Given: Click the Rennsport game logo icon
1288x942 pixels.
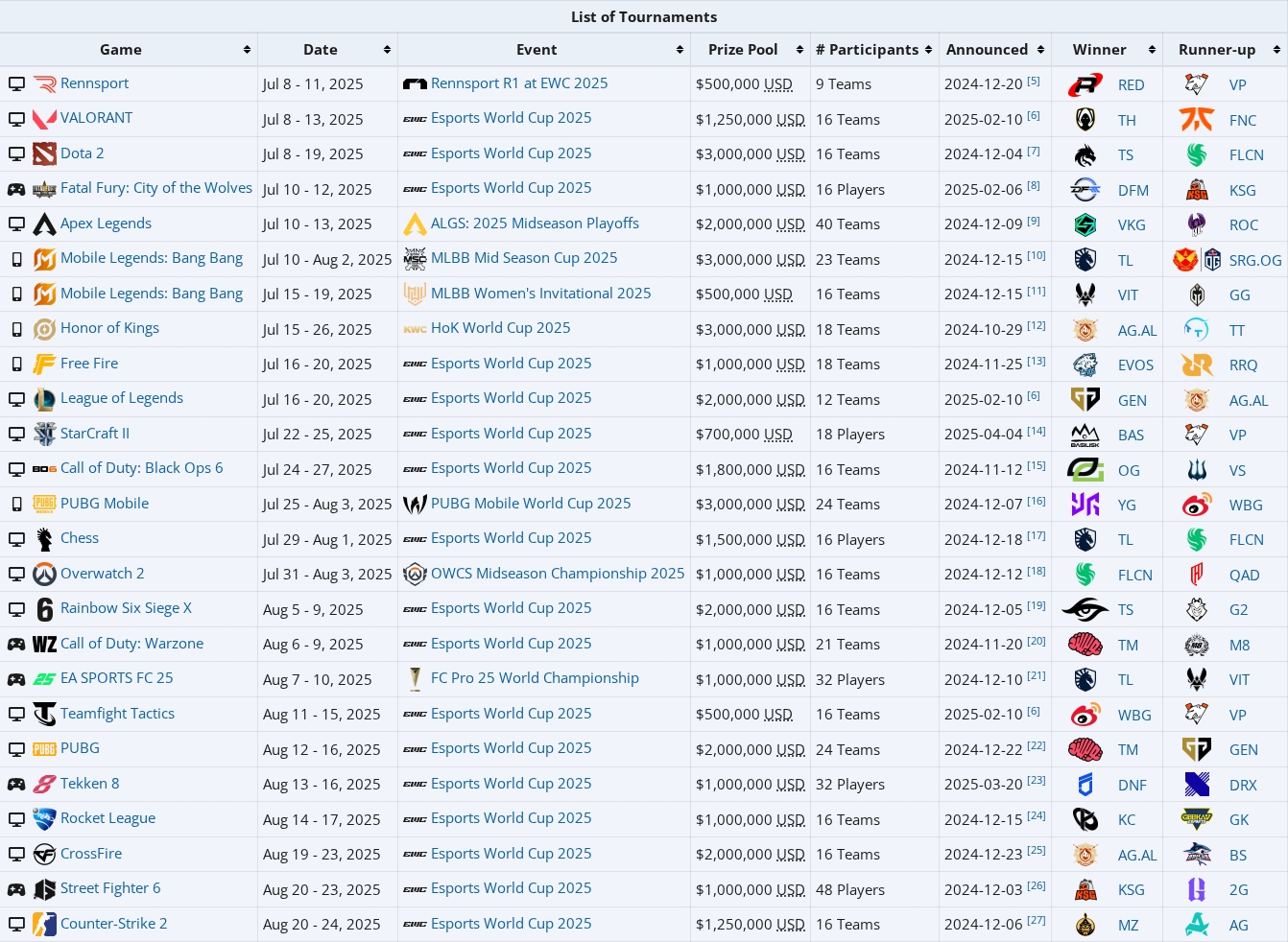Looking at the screenshot, I should click(44, 84).
